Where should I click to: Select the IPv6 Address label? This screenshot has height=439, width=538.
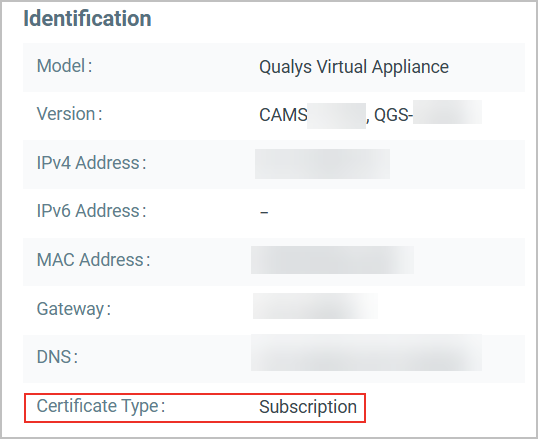91,211
